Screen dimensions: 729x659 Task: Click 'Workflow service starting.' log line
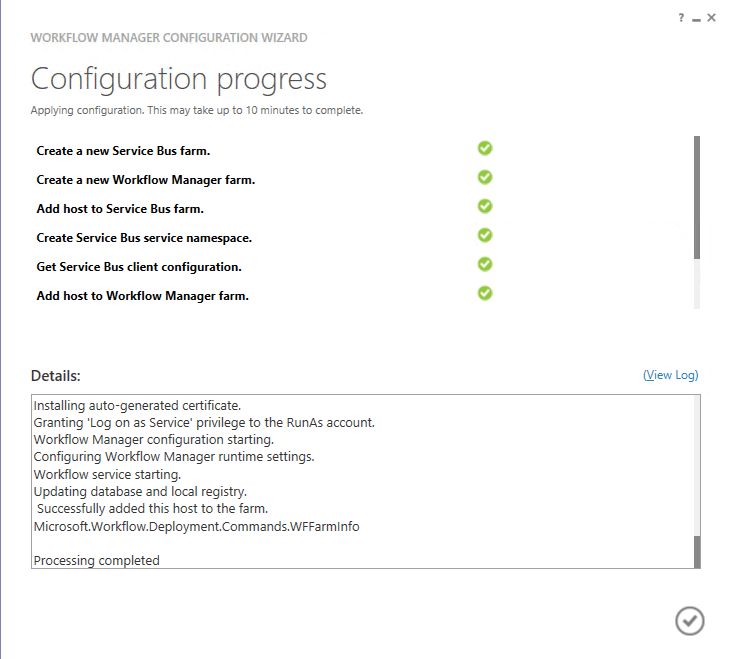(x=107, y=474)
